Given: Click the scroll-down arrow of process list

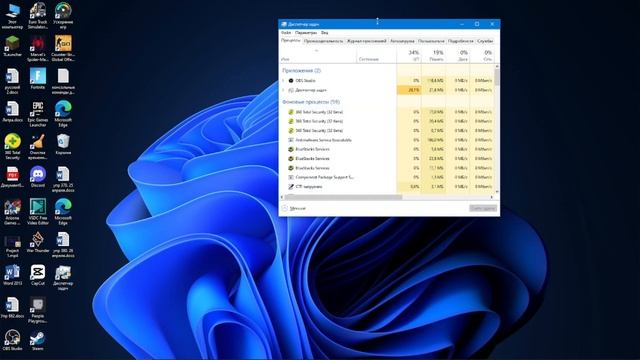Looking at the screenshot, I should (x=497, y=191).
